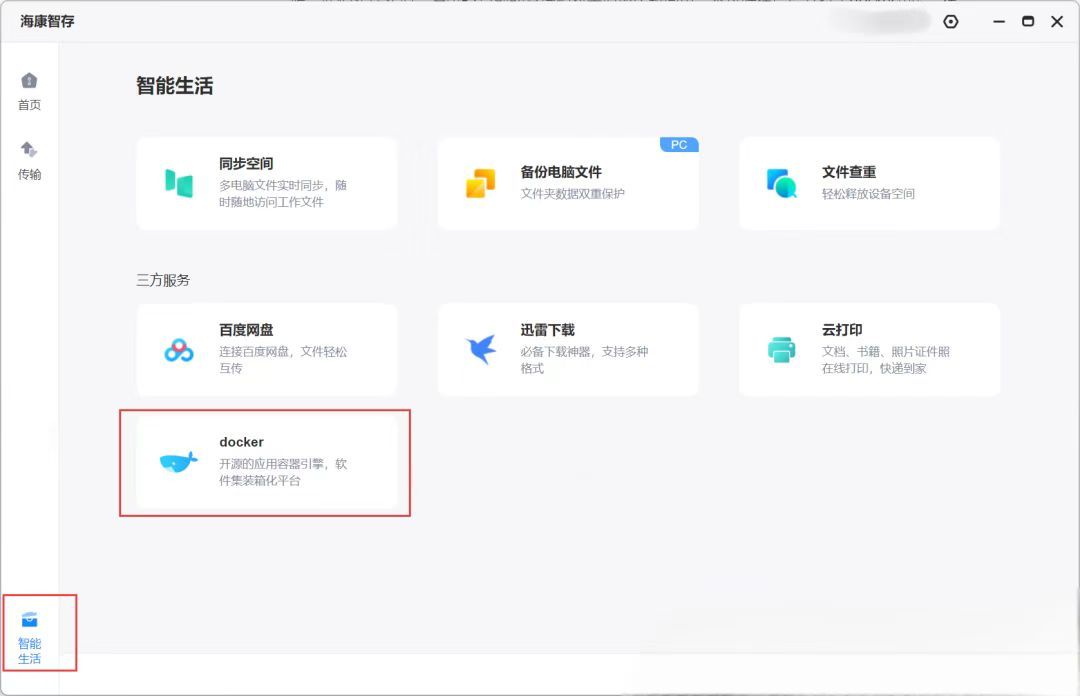
Task: Close the 海康智存 window
Action: coord(1057,22)
